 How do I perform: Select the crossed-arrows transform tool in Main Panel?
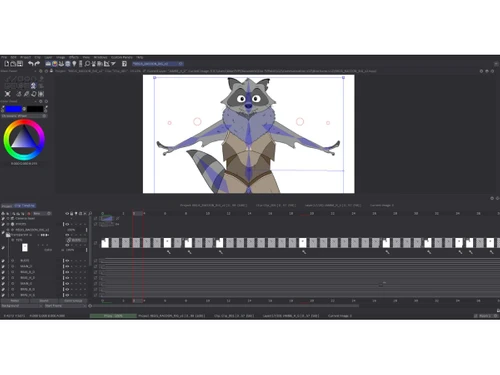[8, 94]
